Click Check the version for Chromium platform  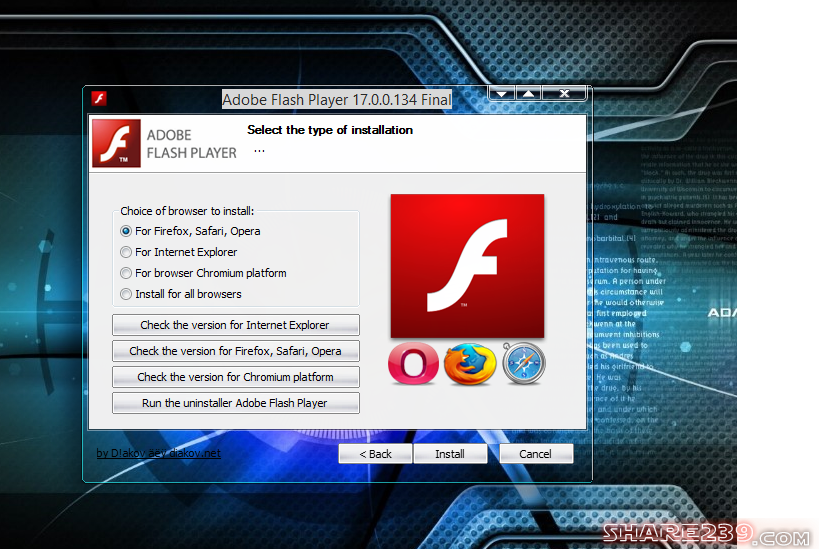tap(236, 377)
